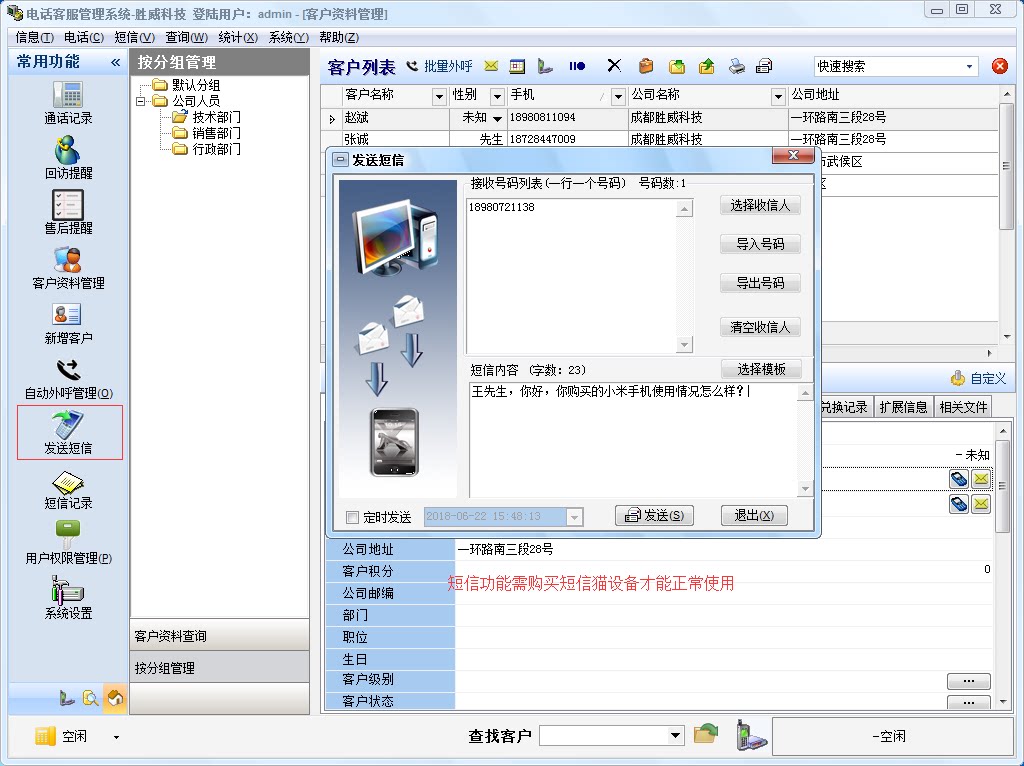Click the delete X icon in customer toolbar

click(x=614, y=66)
